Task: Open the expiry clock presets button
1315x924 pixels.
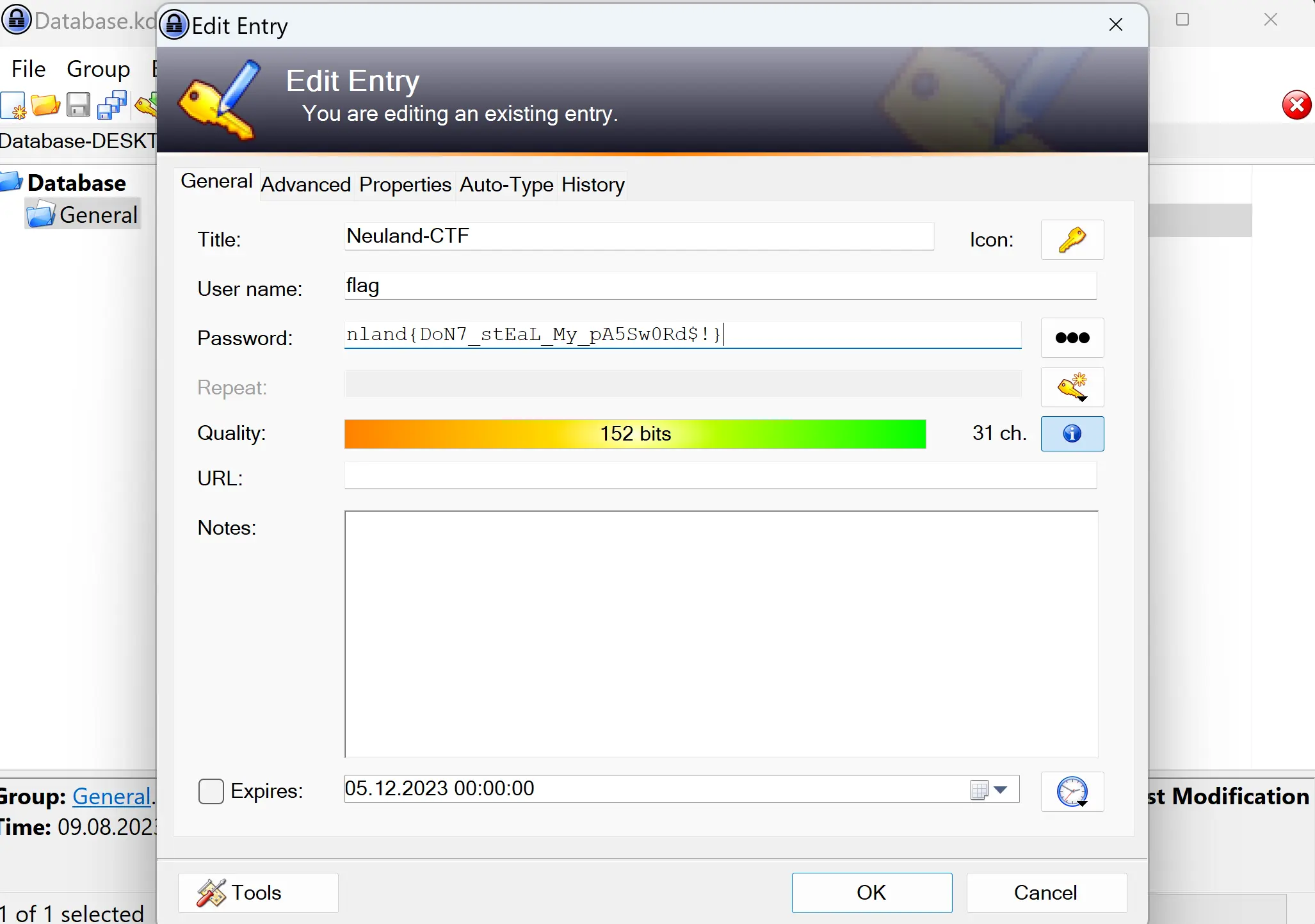Action: click(x=1072, y=792)
